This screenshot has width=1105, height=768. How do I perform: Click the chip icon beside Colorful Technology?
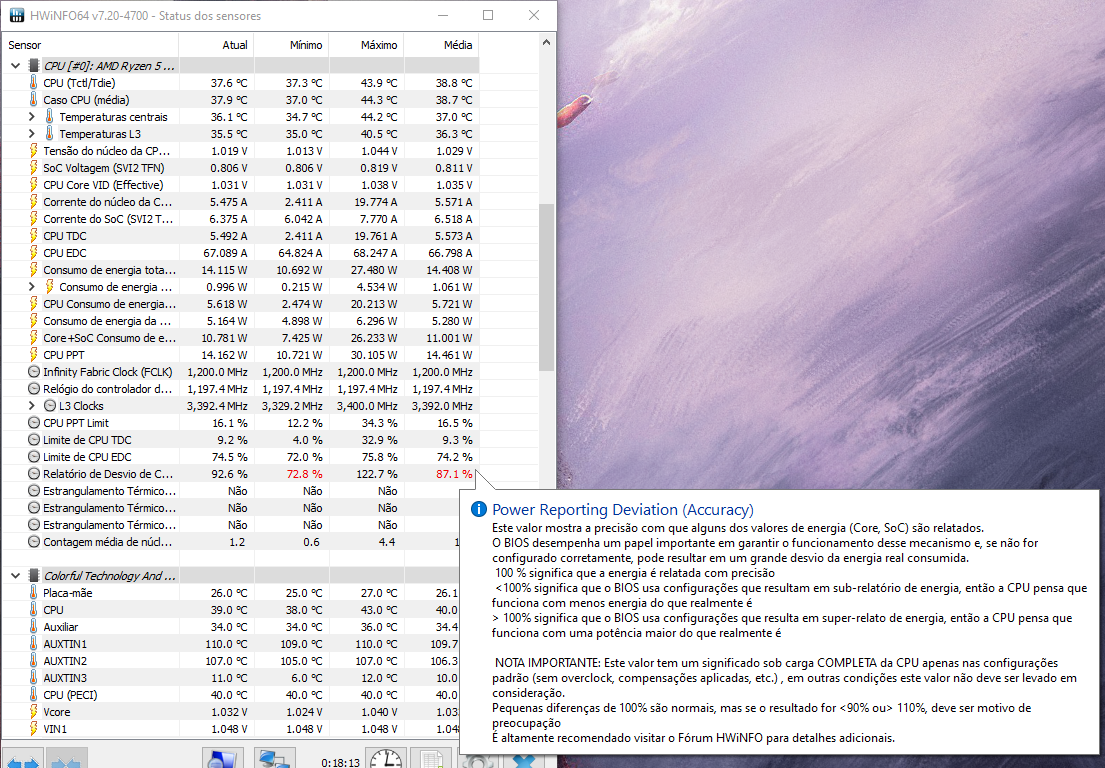[33, 576]
